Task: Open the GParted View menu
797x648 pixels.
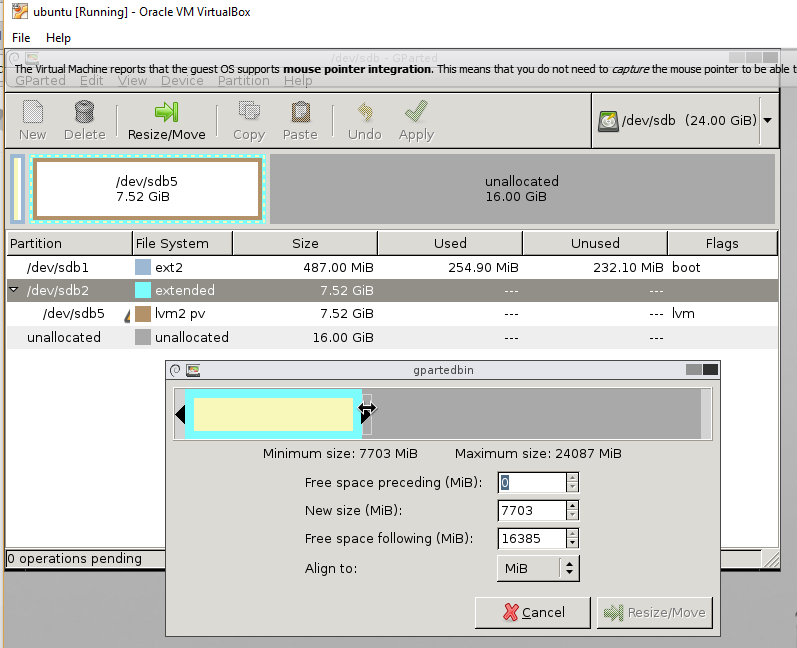Action: (132, 81)
